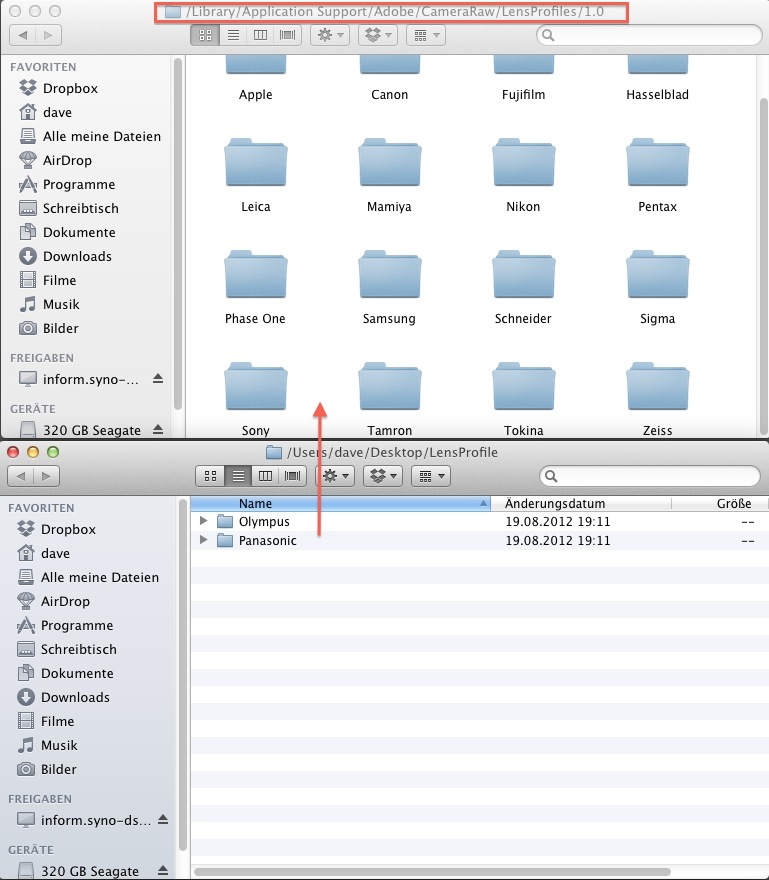Go back in upper Finder window
Viewport: 769px width, 880px height.
[22, 35]
